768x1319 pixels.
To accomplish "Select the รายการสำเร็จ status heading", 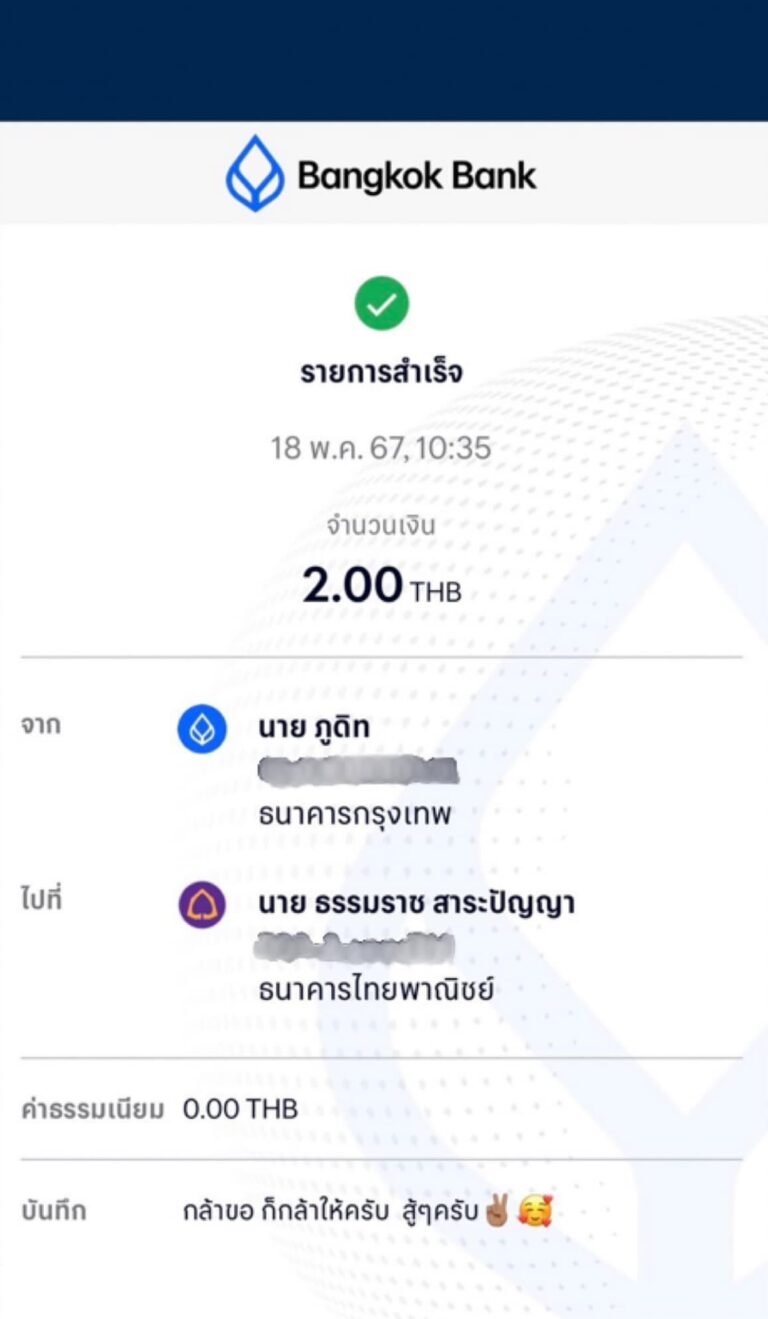I will [x=381, y=373].
